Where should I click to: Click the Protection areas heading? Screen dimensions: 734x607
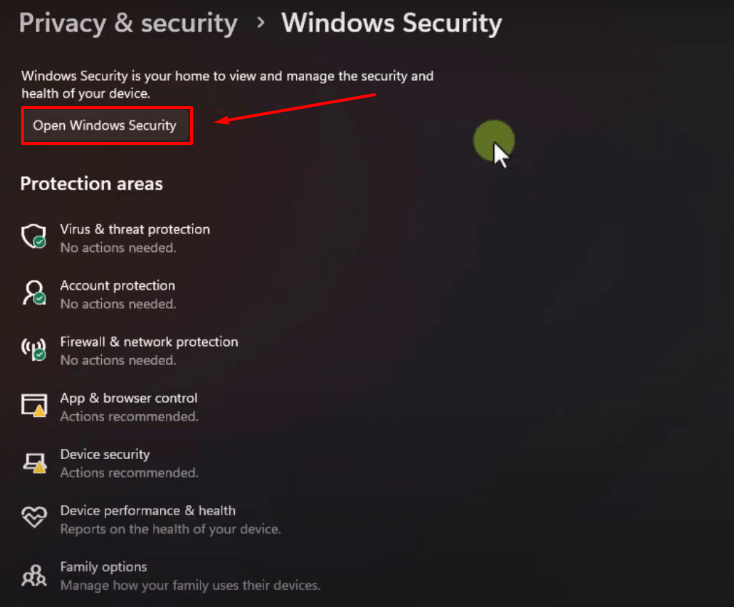click(91, 184)
